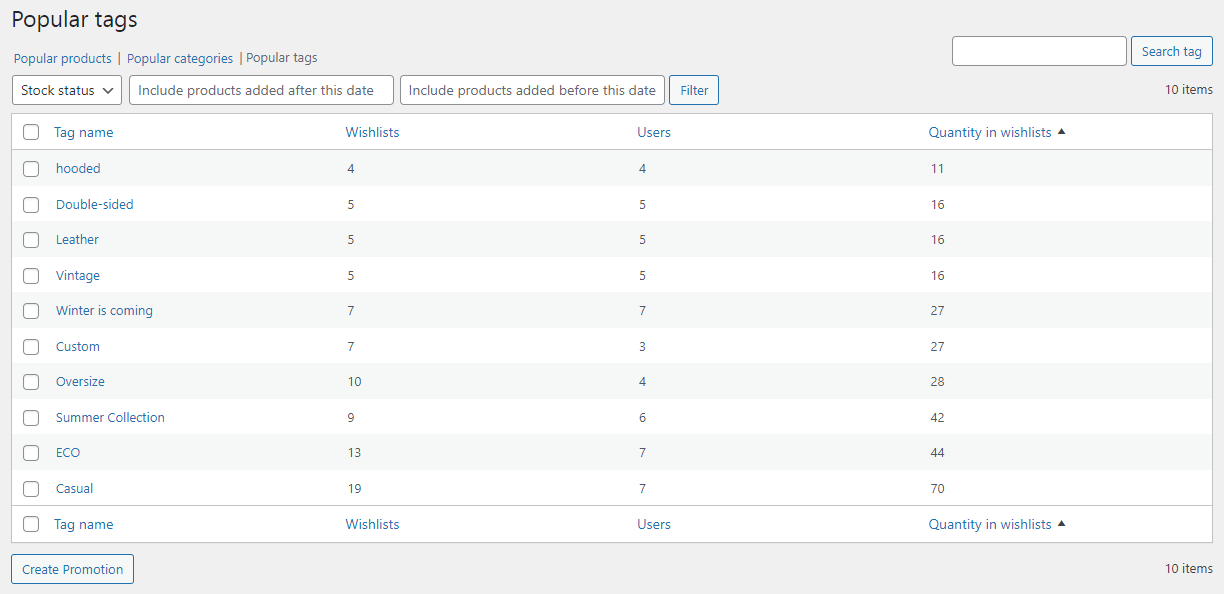Check the box for hooded tag
The image size is (1224, 594).
pyautogui.click(x=31, y=169)
